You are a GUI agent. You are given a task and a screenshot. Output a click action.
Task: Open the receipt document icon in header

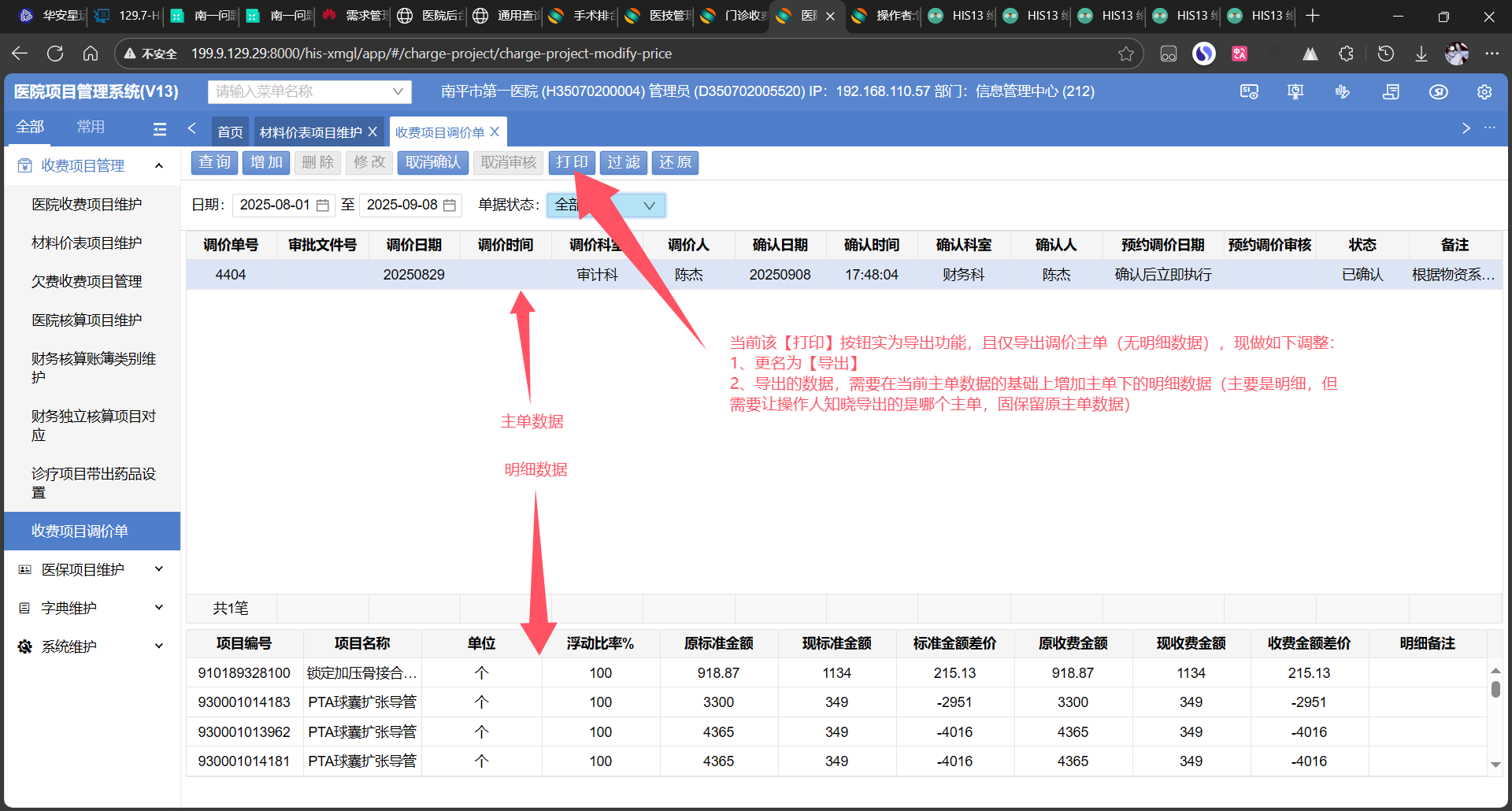[x=1392, y=92]
